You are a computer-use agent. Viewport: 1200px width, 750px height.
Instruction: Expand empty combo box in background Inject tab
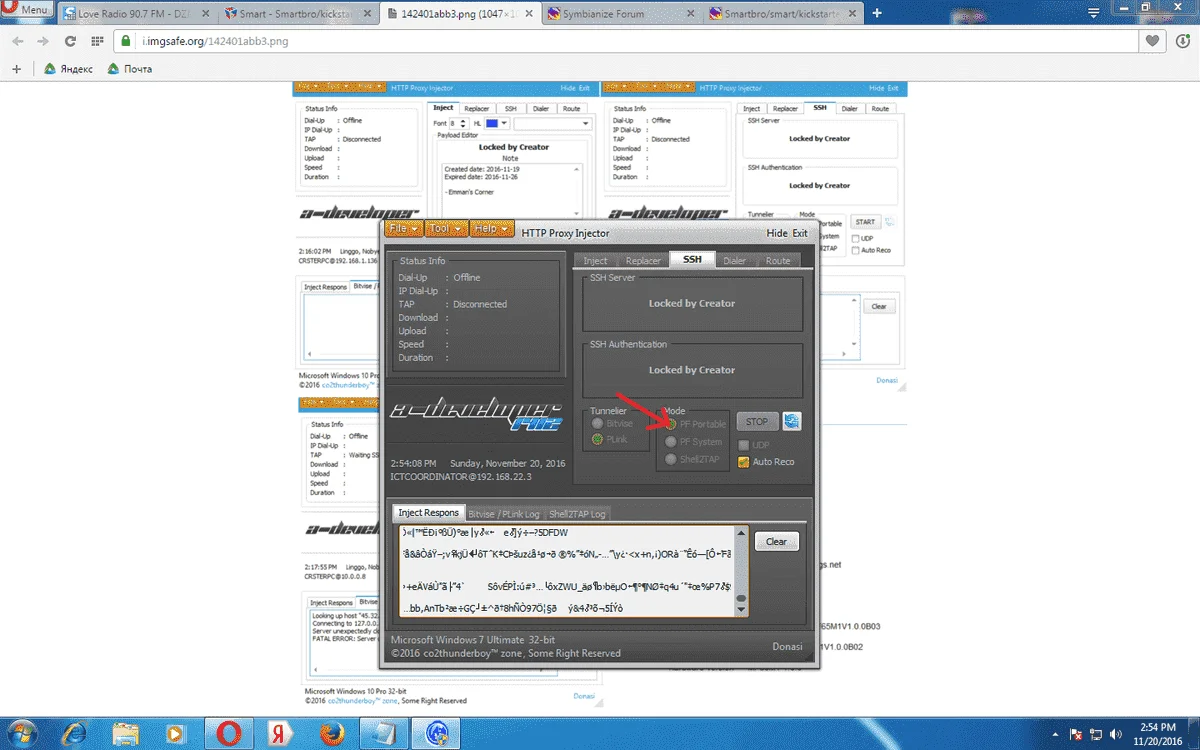coord(553,123)
